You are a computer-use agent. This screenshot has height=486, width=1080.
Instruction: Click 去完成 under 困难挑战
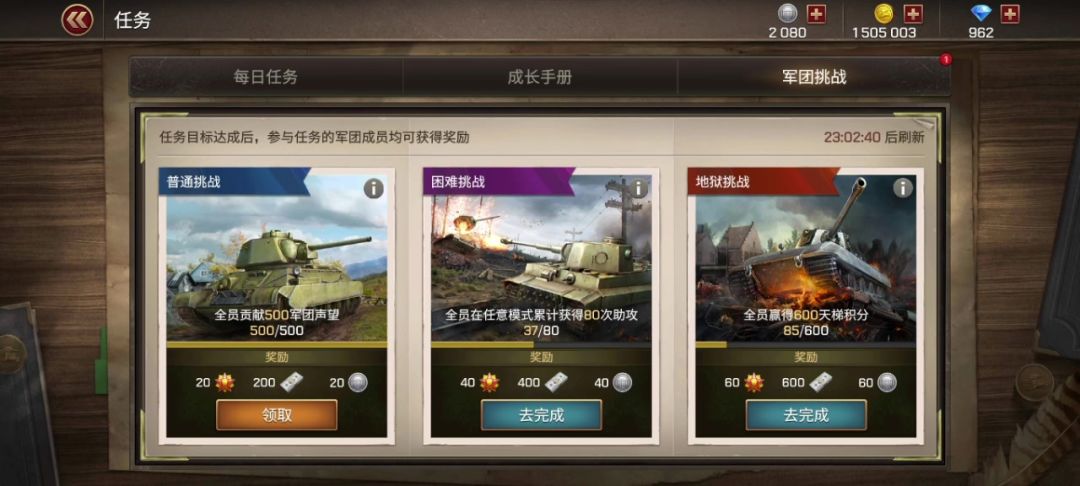point(541,415)
